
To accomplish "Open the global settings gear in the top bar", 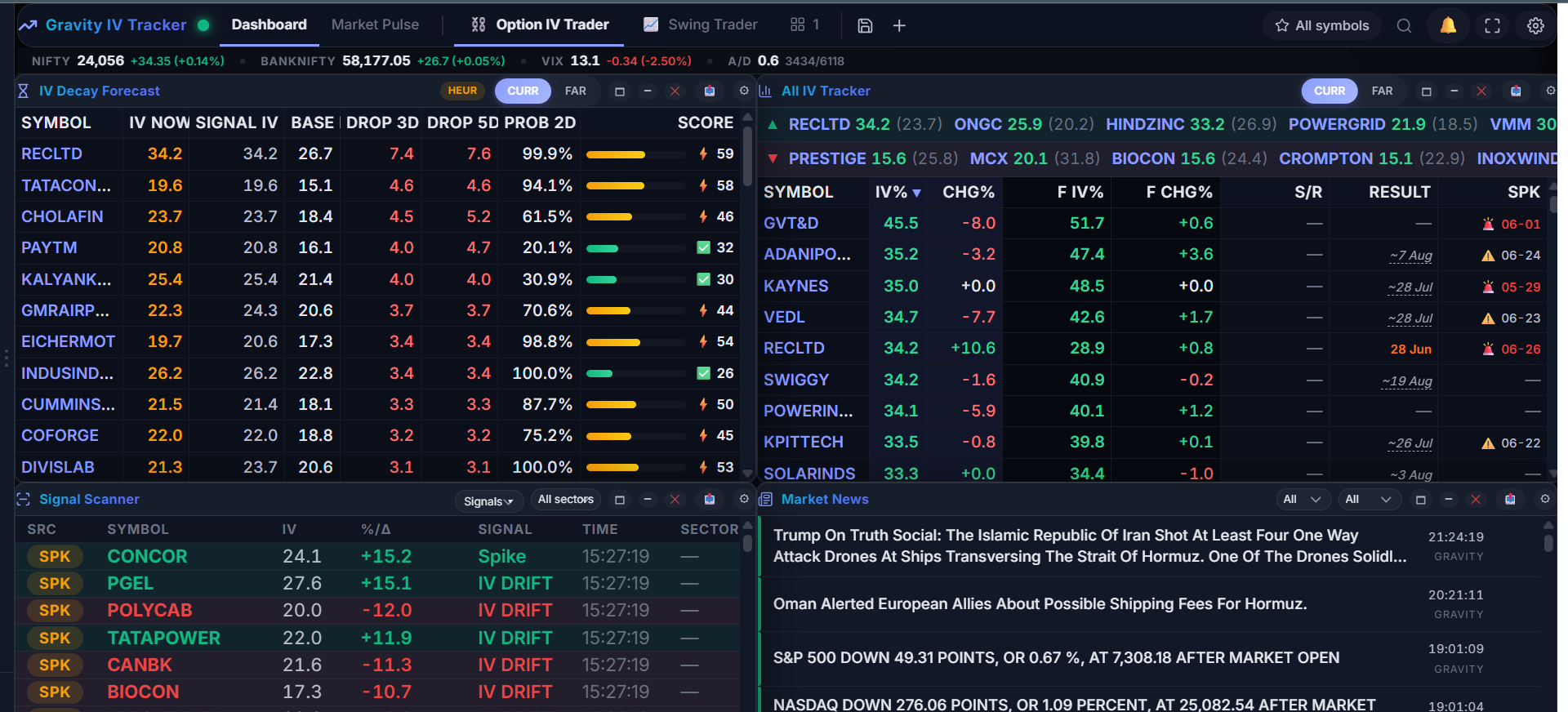I will coord(1535,25).
